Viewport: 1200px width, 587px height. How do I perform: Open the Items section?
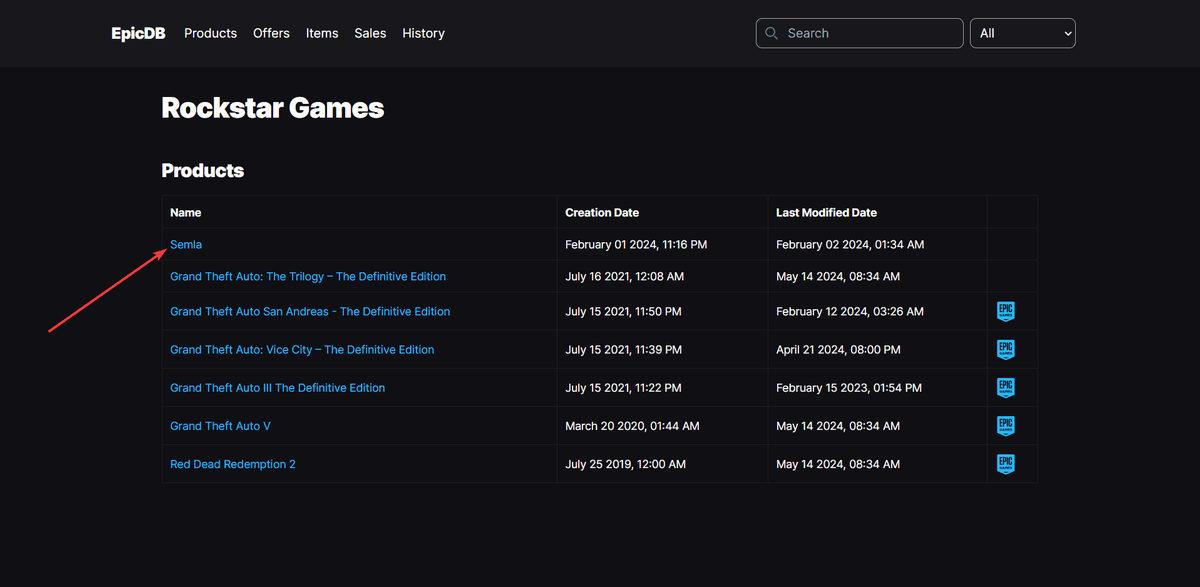(x=322, y=33)
